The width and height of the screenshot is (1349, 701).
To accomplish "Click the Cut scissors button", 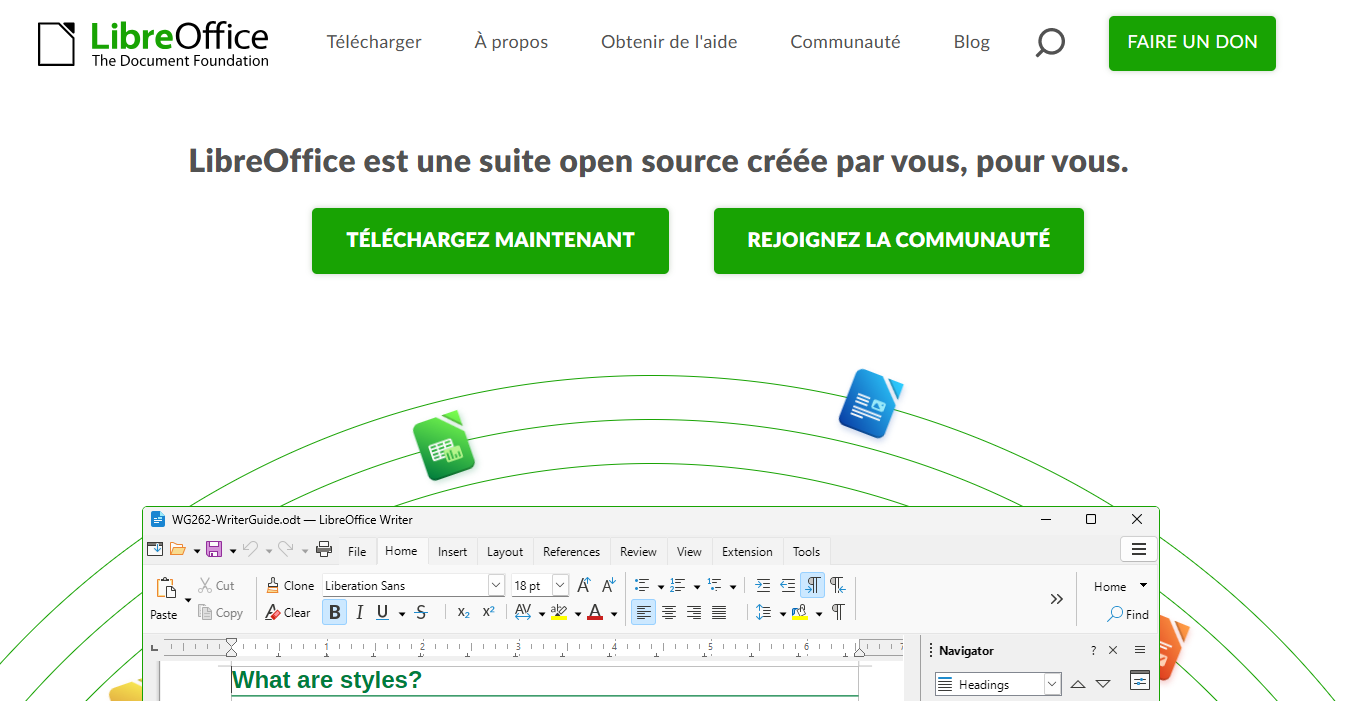I will coord(216,585).
